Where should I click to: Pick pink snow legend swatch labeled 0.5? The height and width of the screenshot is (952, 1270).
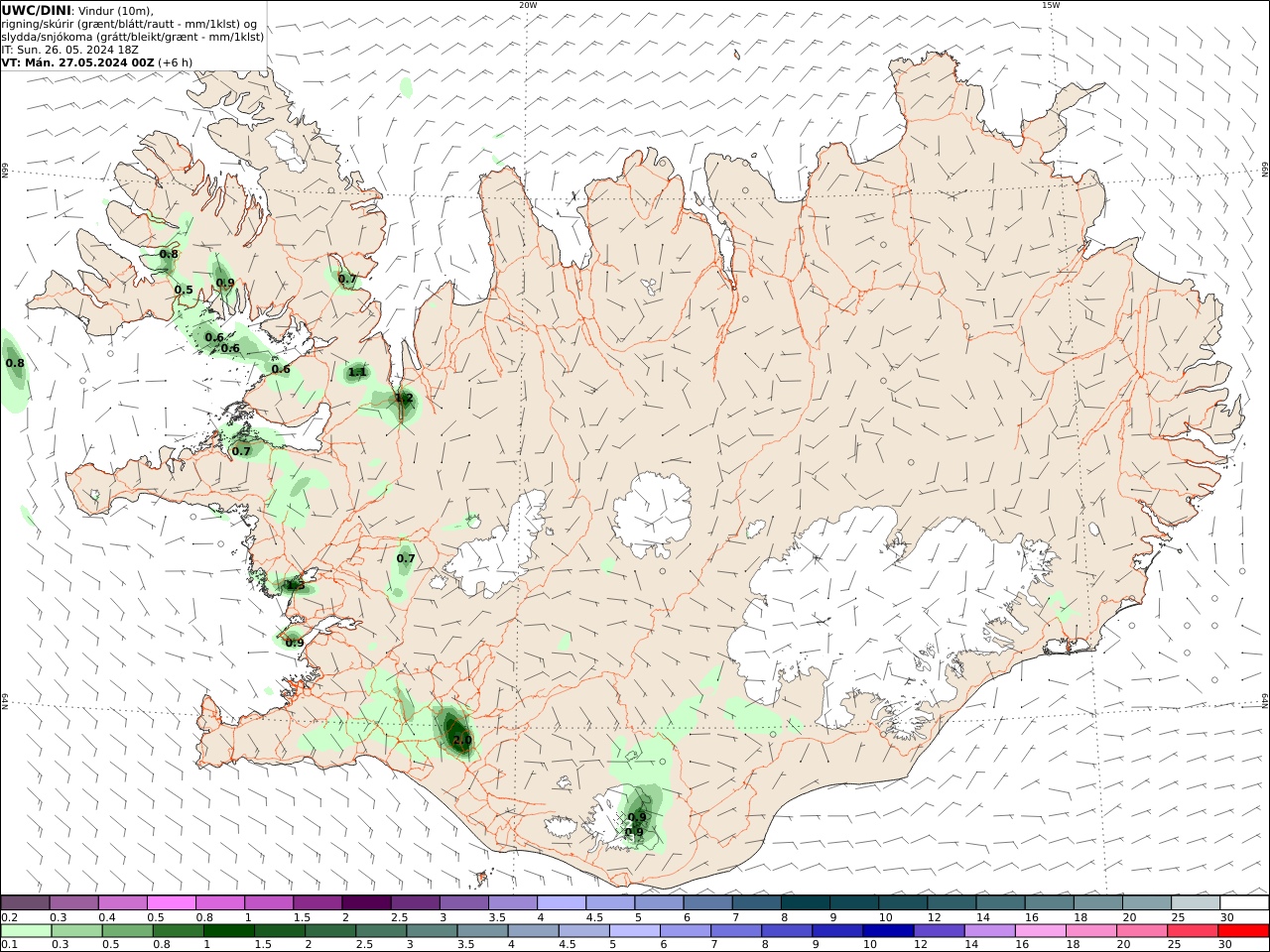(172, 903)
